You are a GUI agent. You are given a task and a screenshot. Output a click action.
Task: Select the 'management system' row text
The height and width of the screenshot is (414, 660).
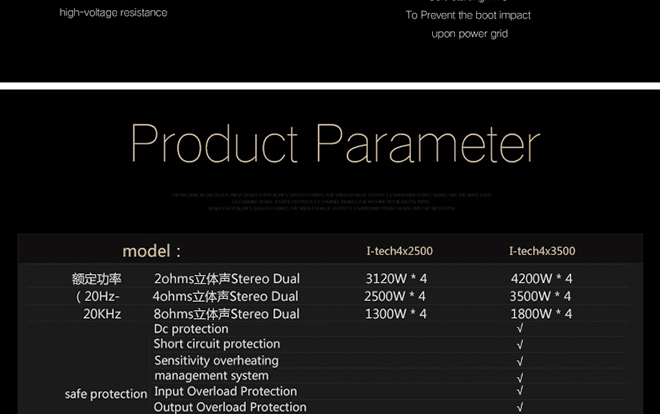pyautogui.click(x=211, y=375)
